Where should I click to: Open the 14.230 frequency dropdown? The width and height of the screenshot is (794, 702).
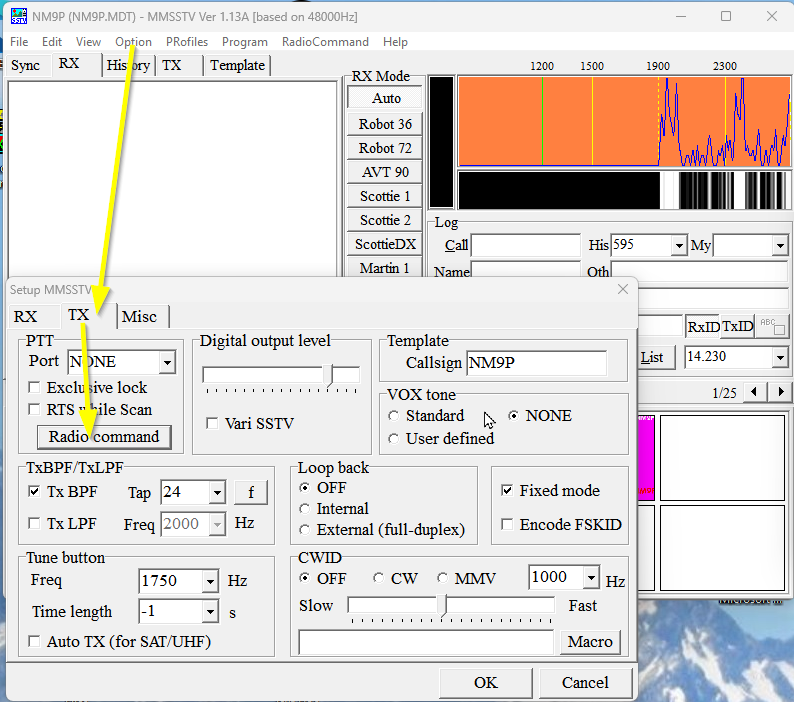click(x=780, y=357)
